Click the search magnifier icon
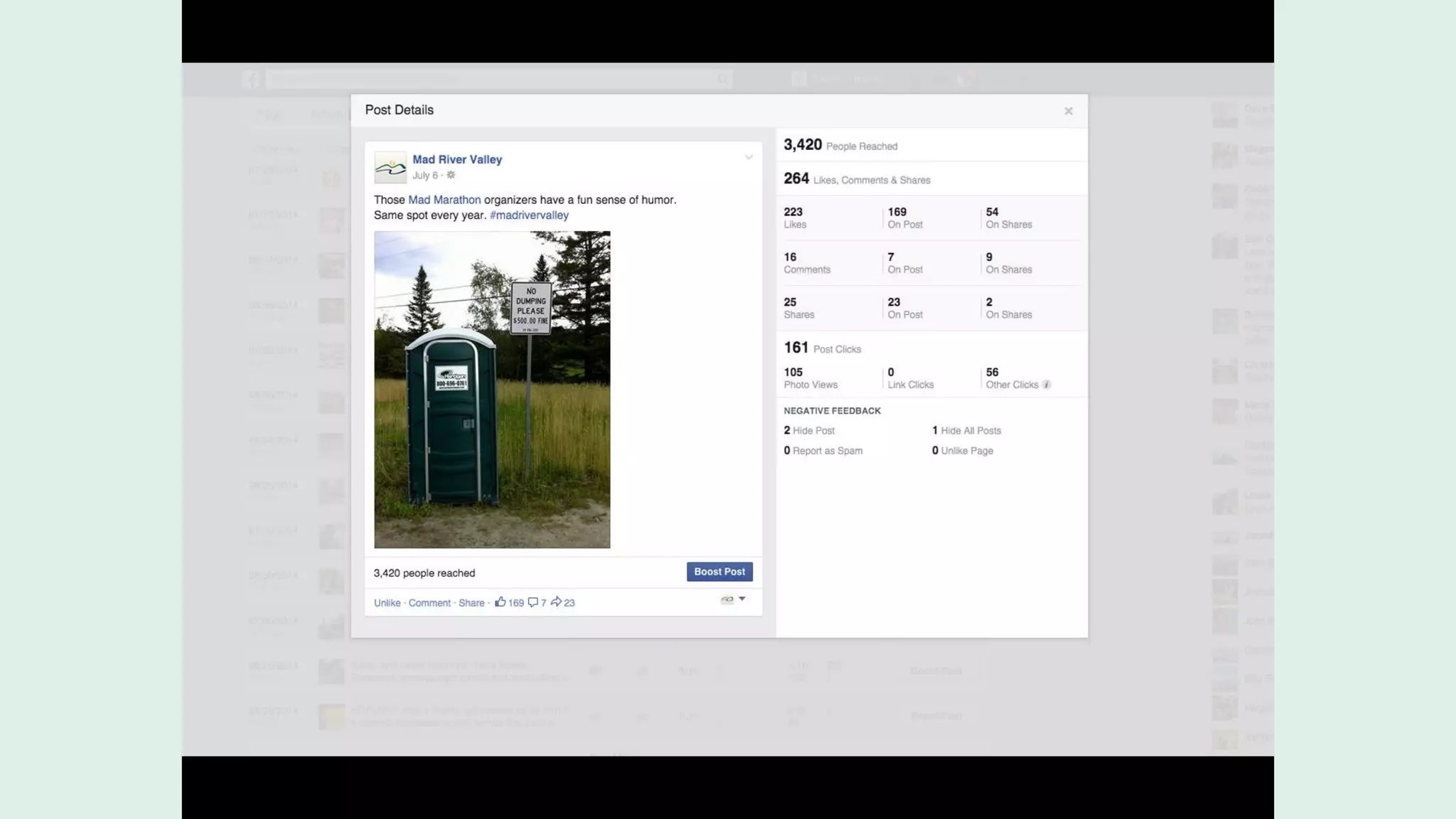1456x819 pixels. click(723, 79)
